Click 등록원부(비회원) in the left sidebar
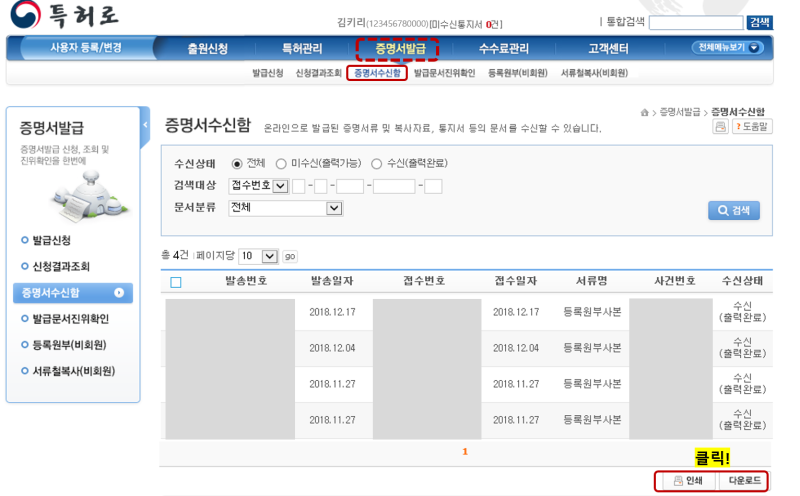This screenshot has width=800, height=496. [69, 345]
